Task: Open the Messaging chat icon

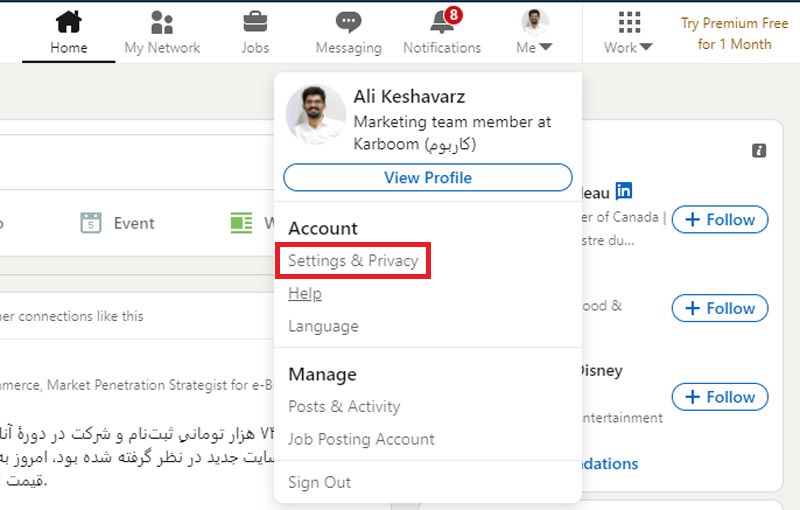Action: [x=348, y=22]
